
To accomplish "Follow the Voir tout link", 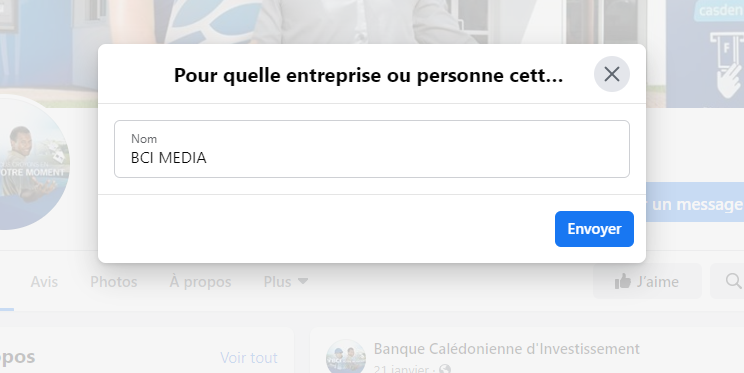I will click(x=249, y=357).
